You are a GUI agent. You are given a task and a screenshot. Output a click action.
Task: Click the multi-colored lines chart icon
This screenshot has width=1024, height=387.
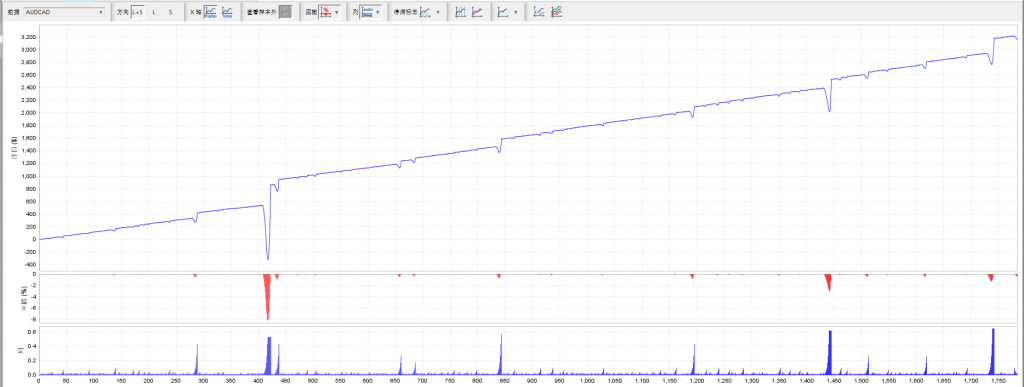556,12
